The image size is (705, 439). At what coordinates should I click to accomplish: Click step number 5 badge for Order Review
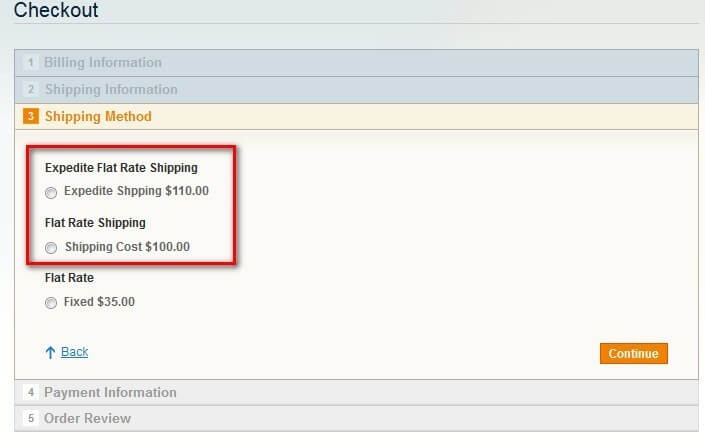click(31, 418)
